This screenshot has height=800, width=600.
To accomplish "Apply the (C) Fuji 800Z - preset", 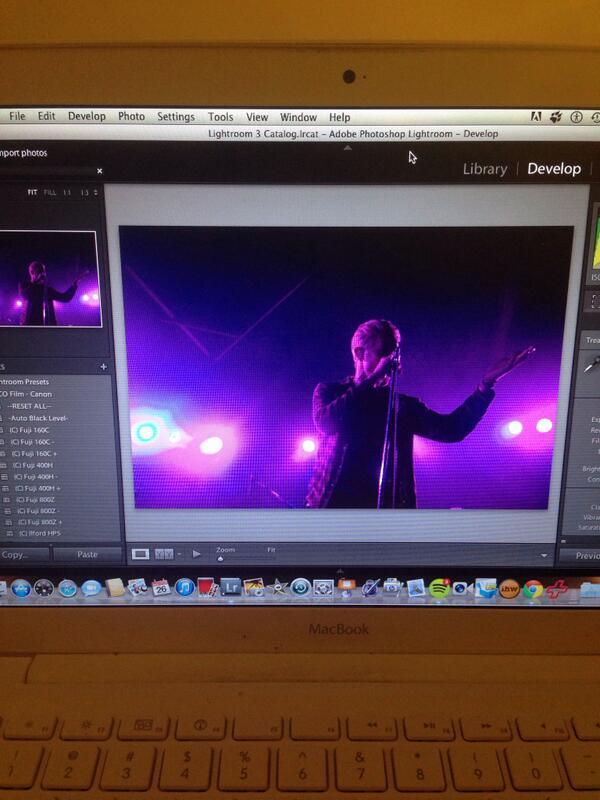I will [x=38, y=511].
